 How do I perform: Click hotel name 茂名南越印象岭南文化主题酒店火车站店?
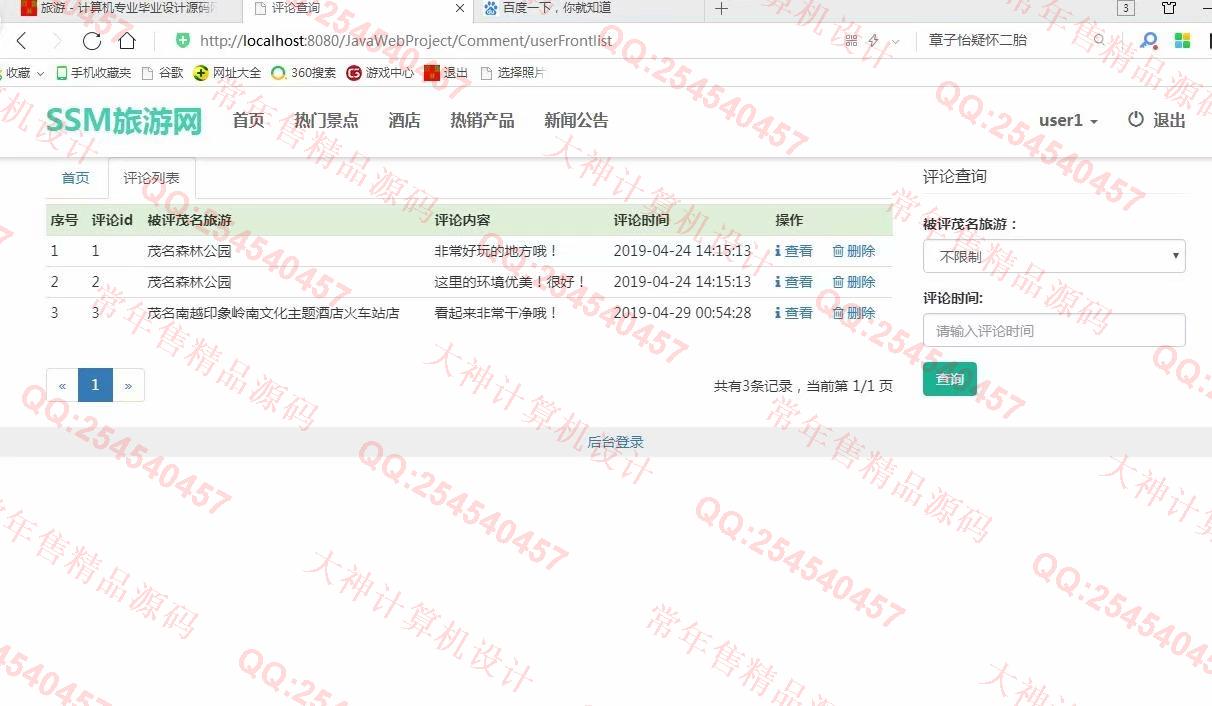click(273, 313)
